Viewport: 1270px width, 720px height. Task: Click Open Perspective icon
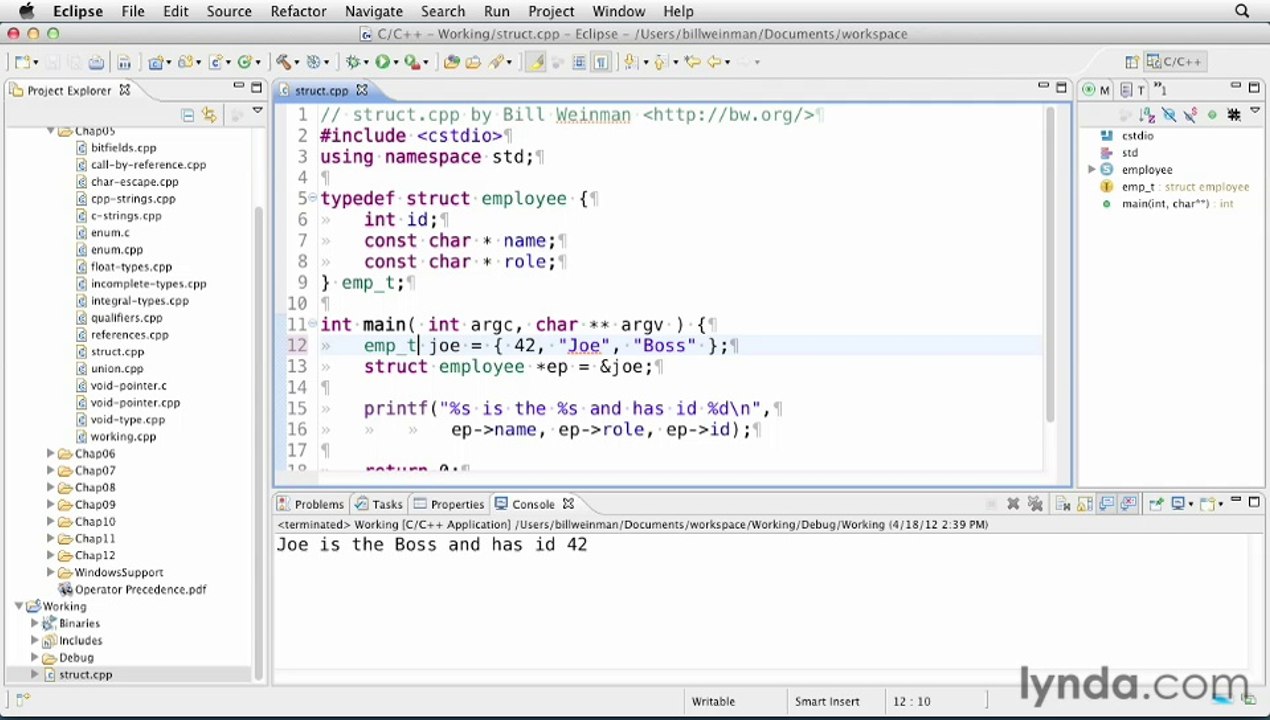coord(1132,62)
